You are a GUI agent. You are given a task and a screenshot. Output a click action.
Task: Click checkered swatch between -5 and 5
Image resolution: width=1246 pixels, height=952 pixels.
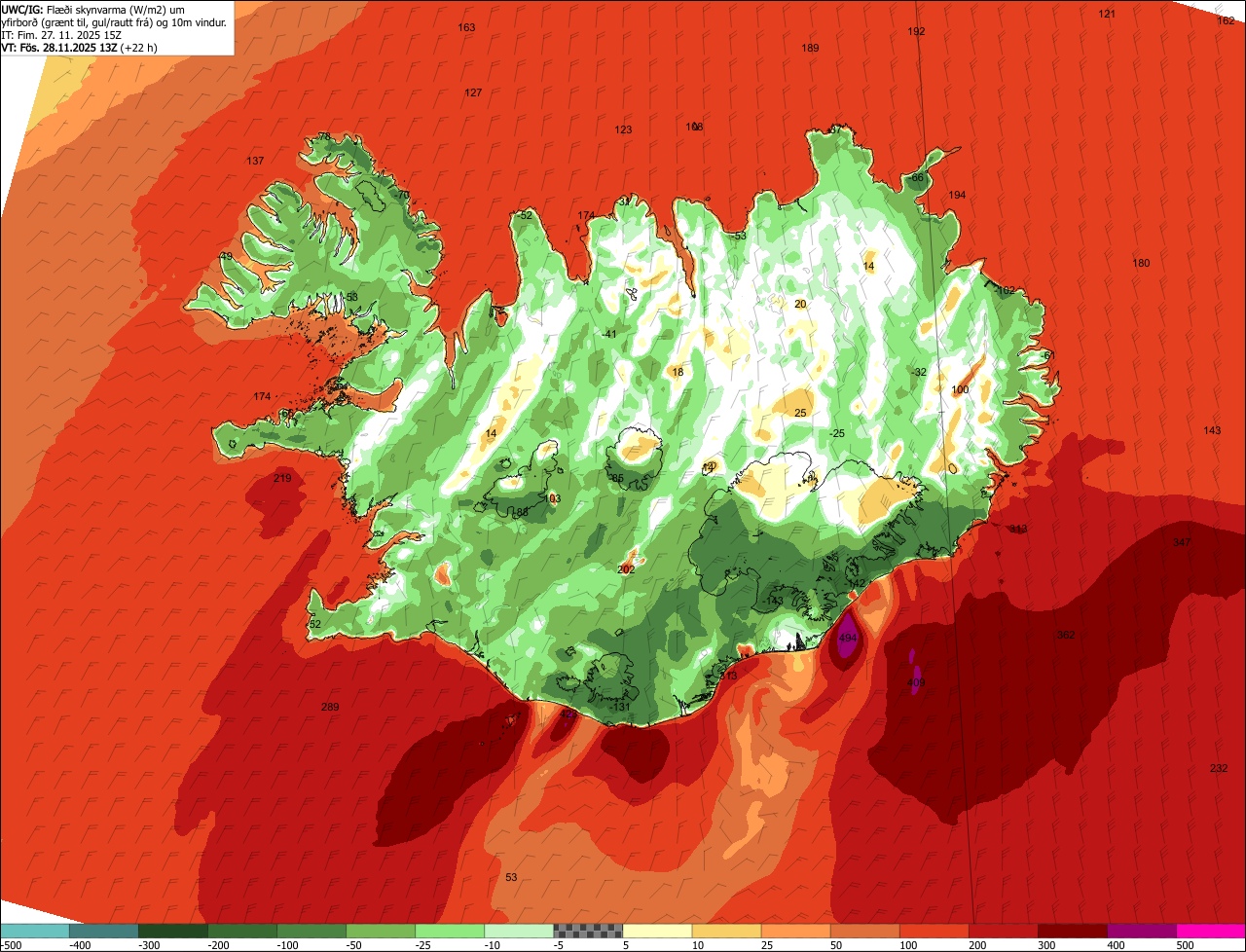point(588,932)
